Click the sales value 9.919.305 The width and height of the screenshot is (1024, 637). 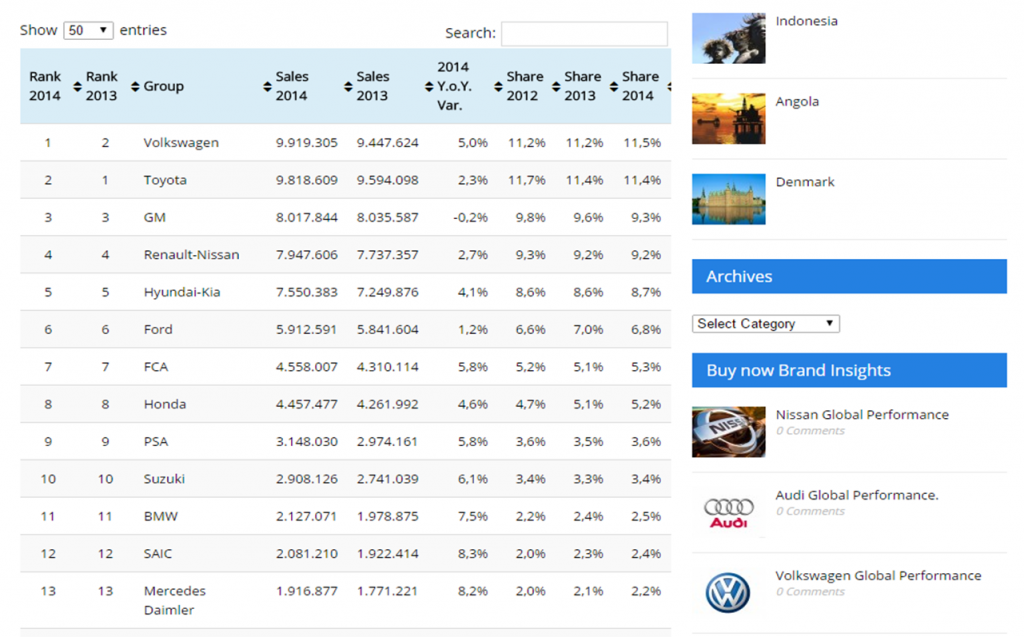(306, 142)
